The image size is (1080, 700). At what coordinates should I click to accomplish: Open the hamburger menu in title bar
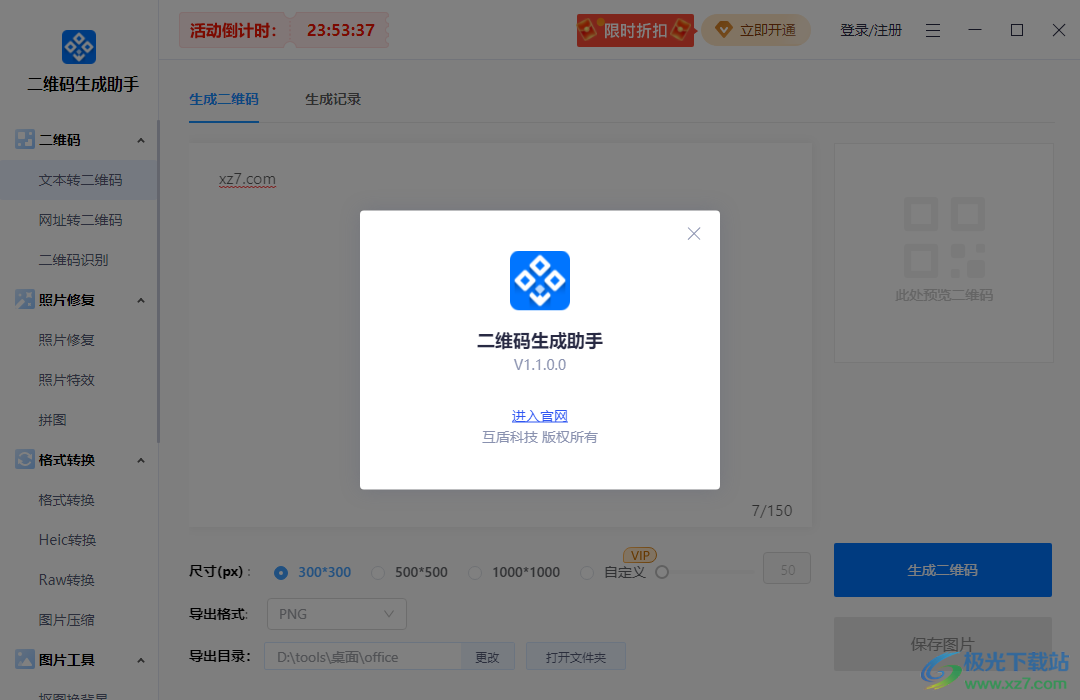[932, 30]
